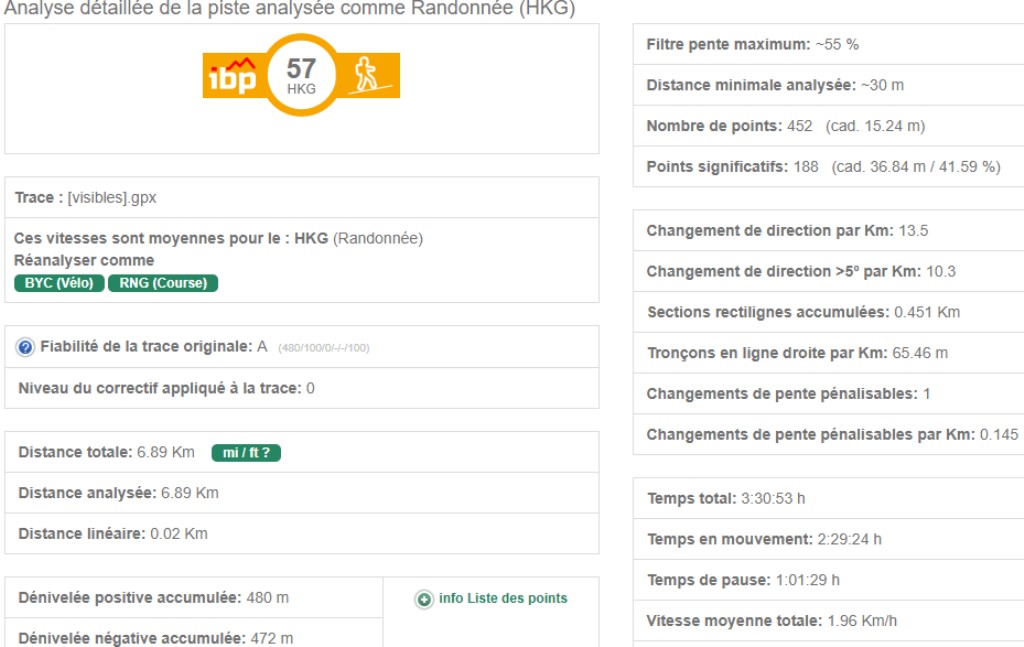Click the hiker pictogram icon
Screen dimensions: 1024x647
(368, 75)
